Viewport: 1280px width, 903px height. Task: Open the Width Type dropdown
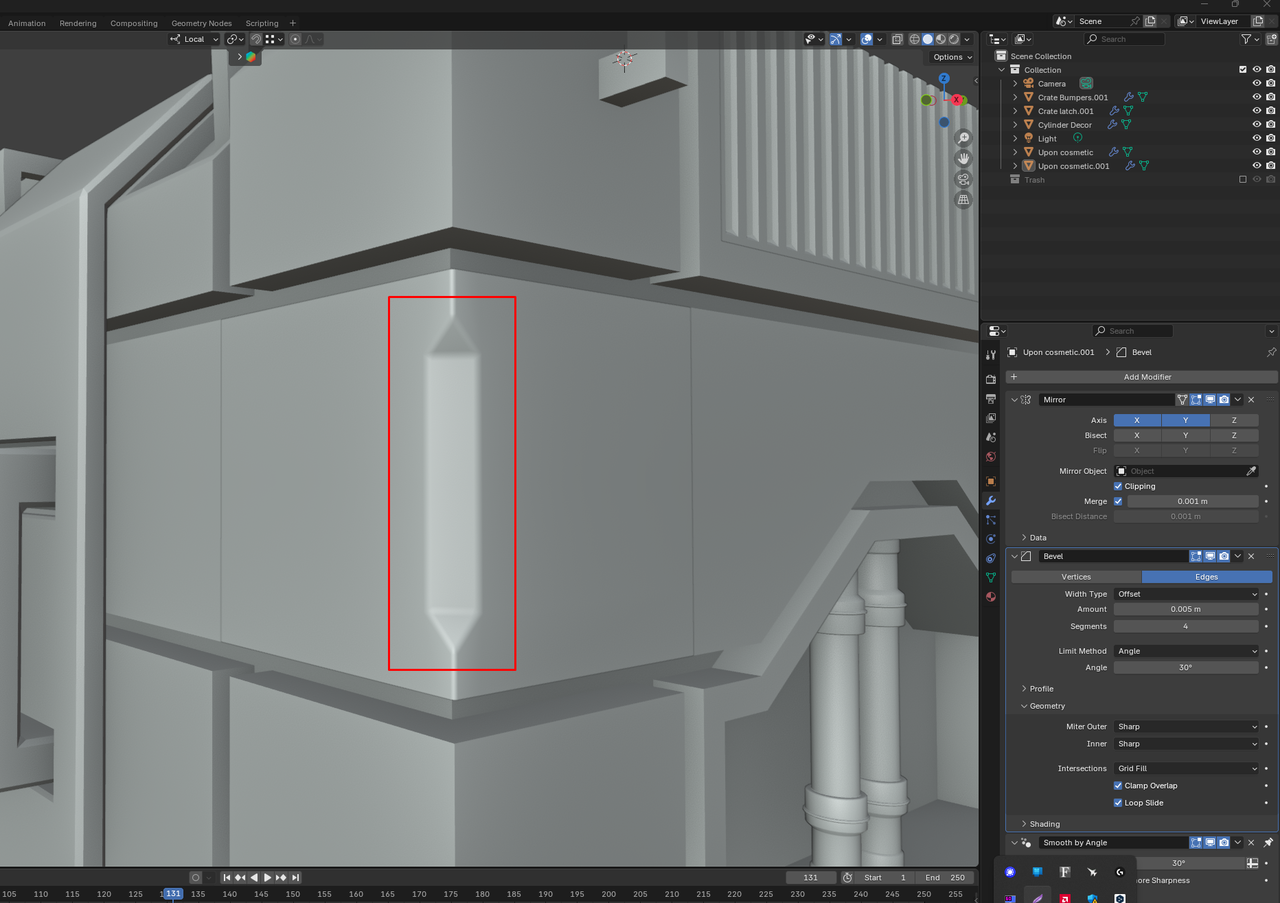click(1186, 594)
